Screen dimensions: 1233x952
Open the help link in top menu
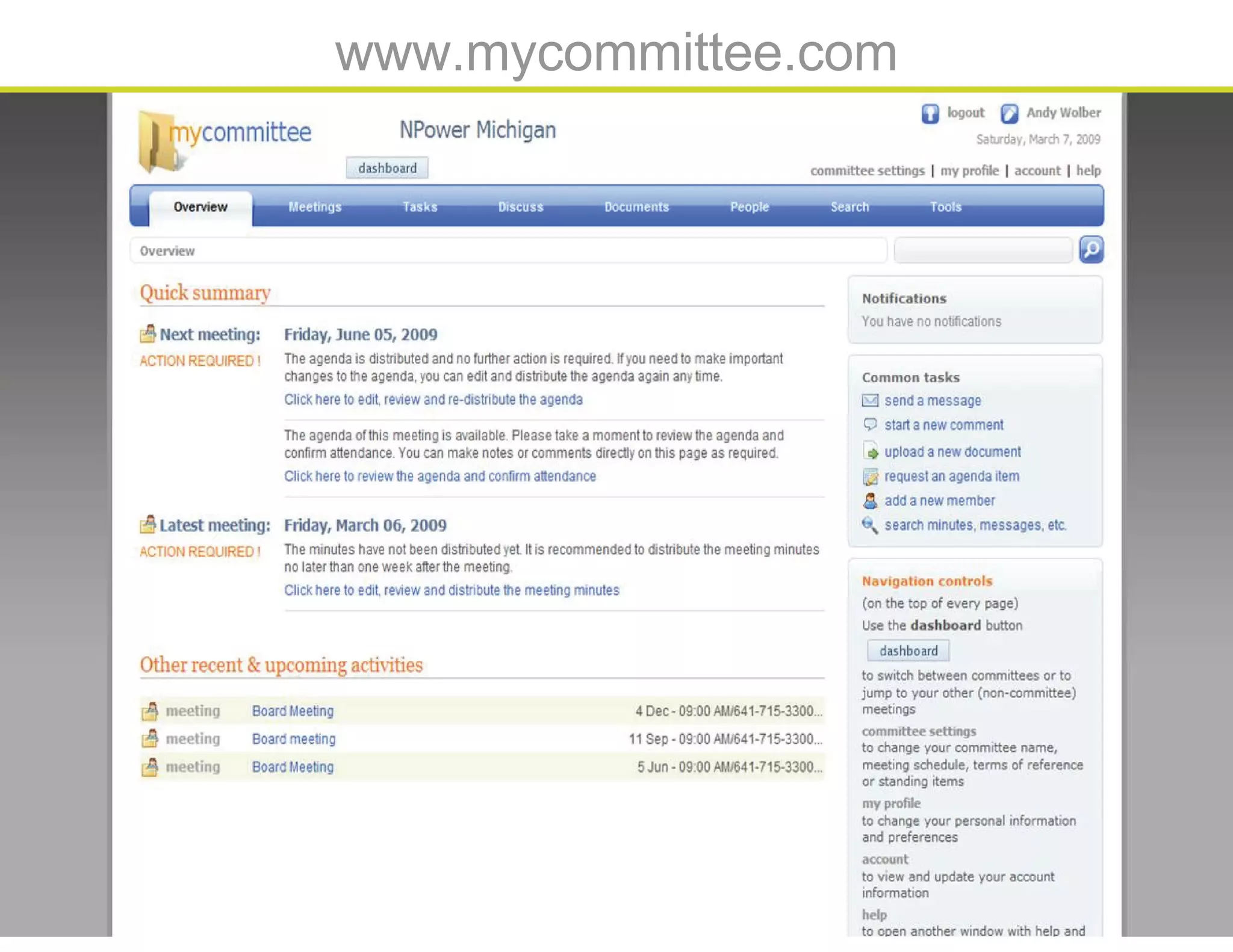point(1088,171)
